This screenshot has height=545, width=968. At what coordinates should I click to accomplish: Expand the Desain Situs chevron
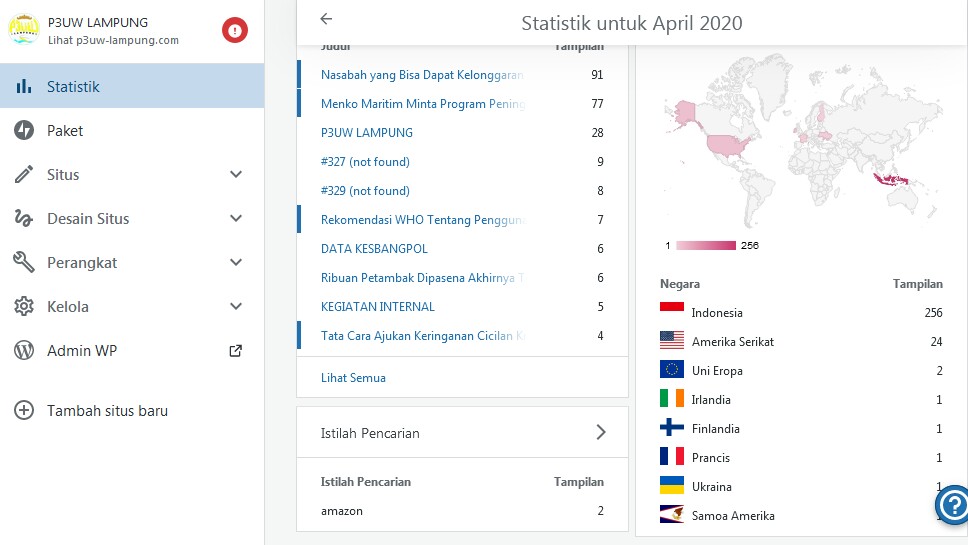pos(236,218)
